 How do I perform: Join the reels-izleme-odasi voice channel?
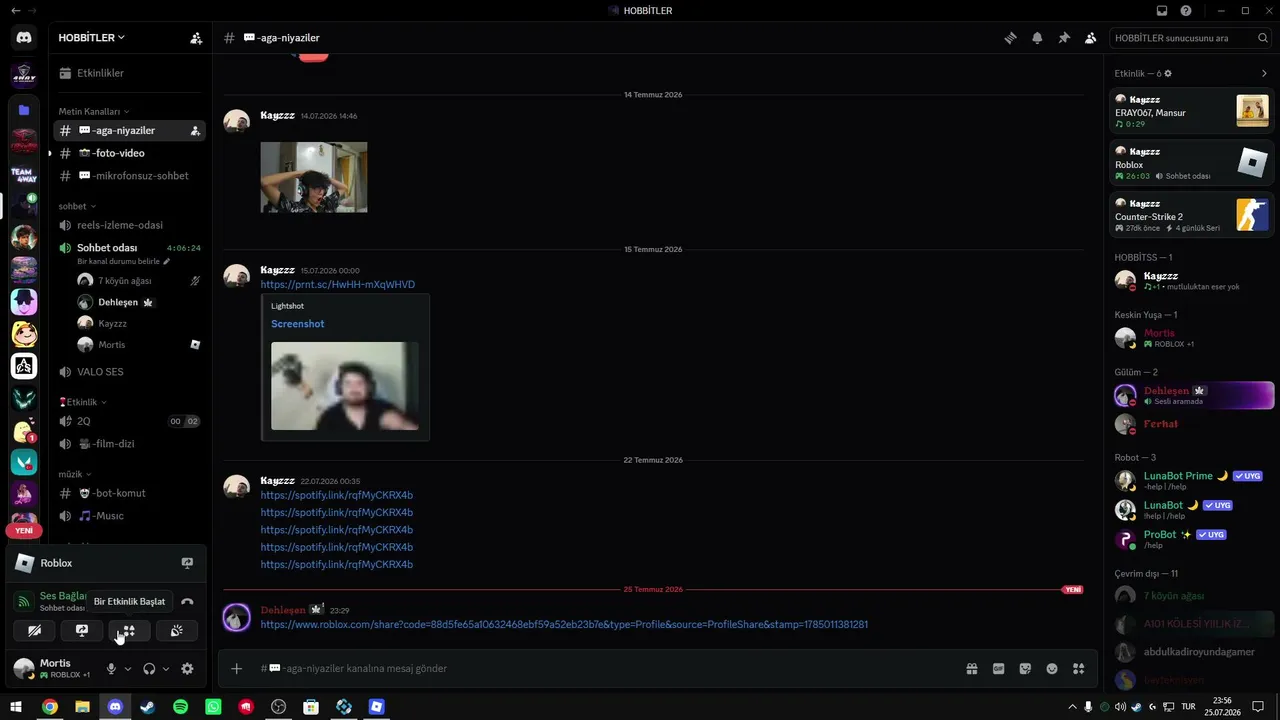129,225
